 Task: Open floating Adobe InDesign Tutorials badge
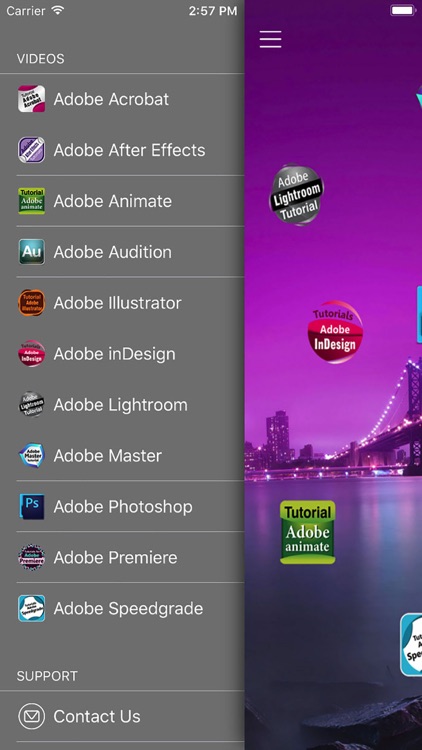(335, 332)
